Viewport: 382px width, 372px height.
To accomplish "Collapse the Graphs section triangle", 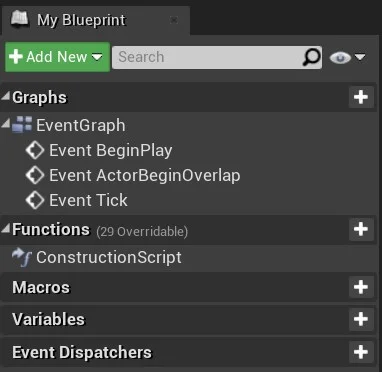I will pos(5,96).
